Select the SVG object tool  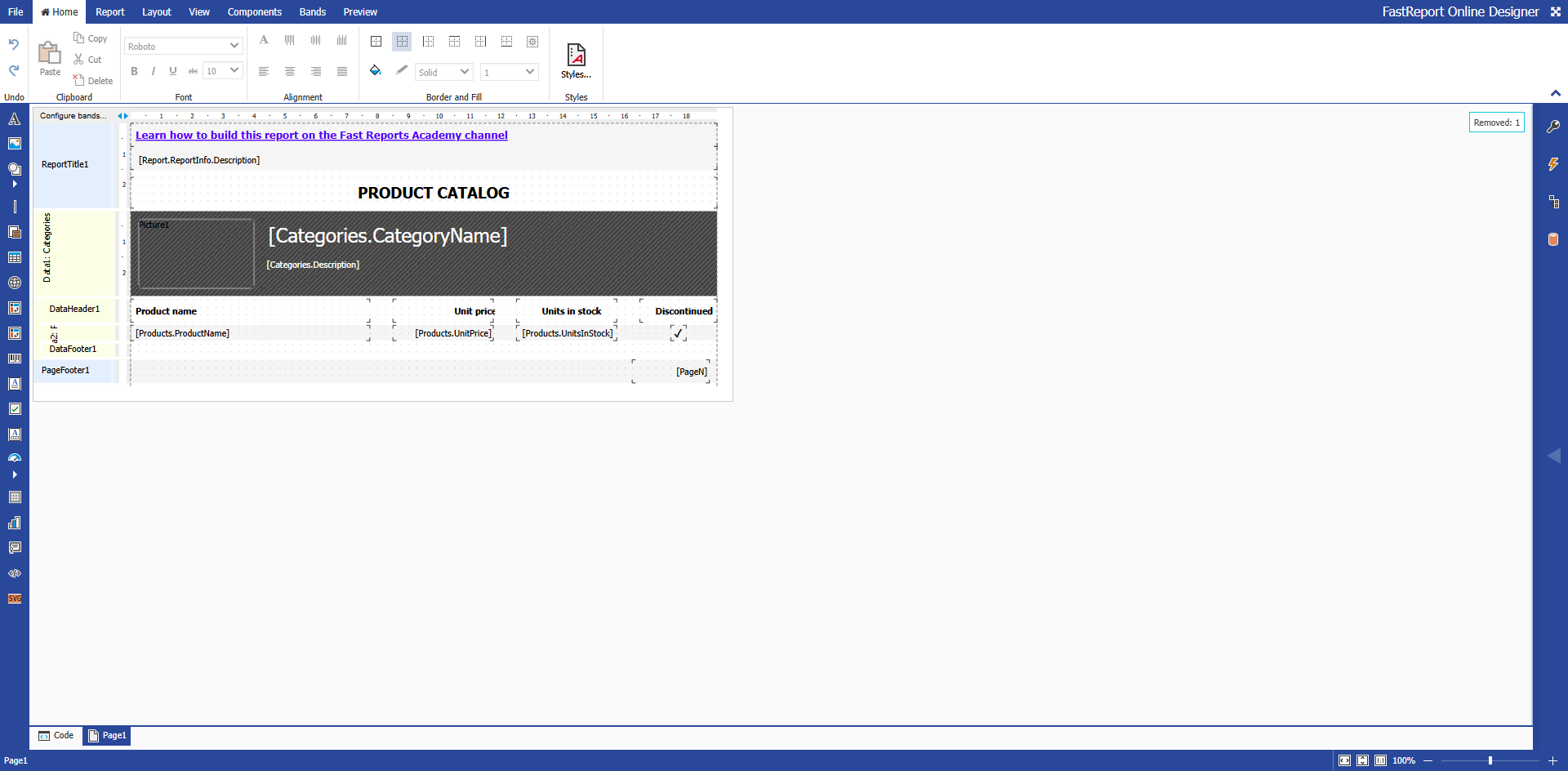[15, 599]
